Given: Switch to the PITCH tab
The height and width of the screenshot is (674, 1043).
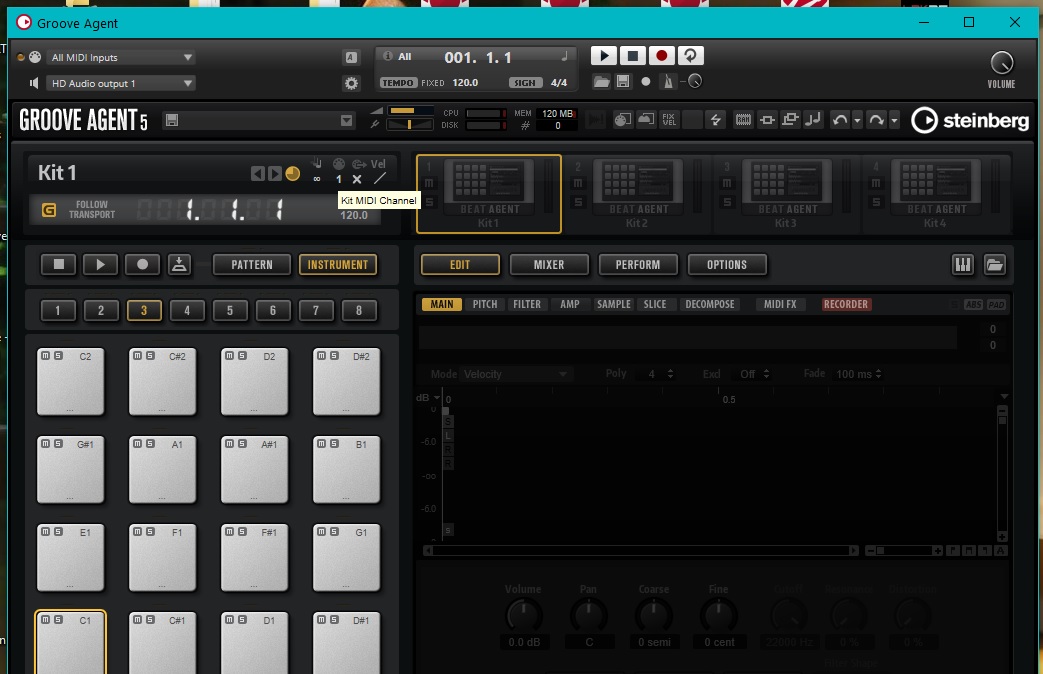Looking at the screenshot, I should point(485,304).
